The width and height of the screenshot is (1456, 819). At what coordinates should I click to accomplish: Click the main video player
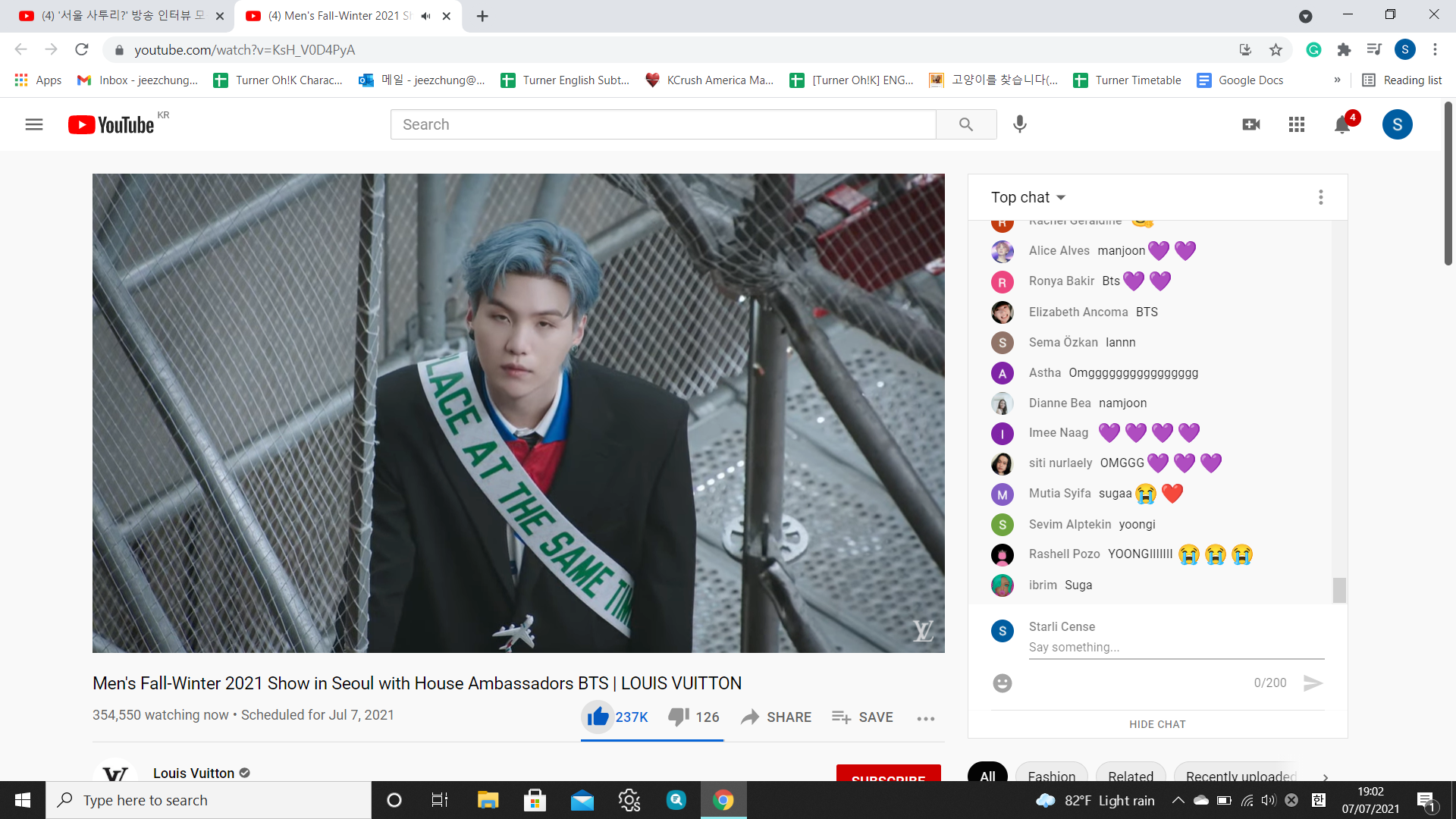519,413
